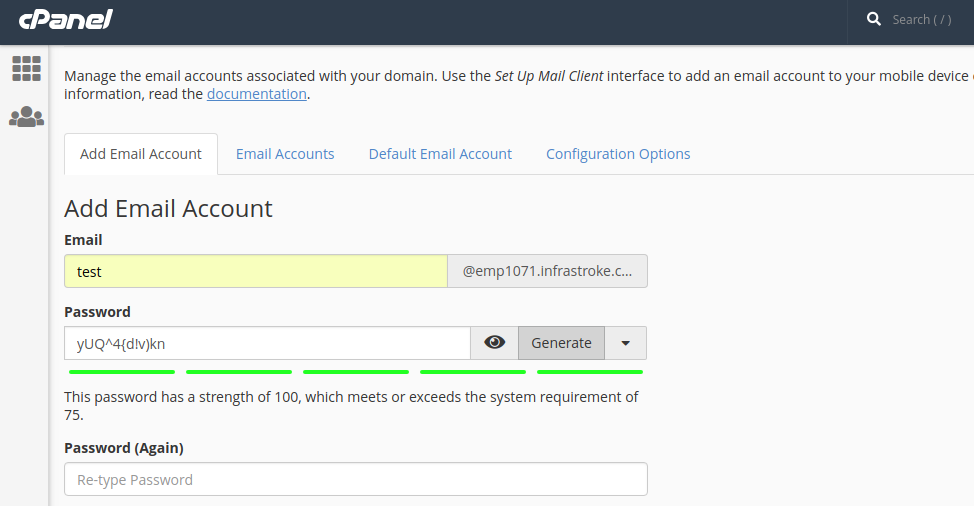Show password using the eye icon
Viewport: 974px width, 506px height.
[494, 343]
